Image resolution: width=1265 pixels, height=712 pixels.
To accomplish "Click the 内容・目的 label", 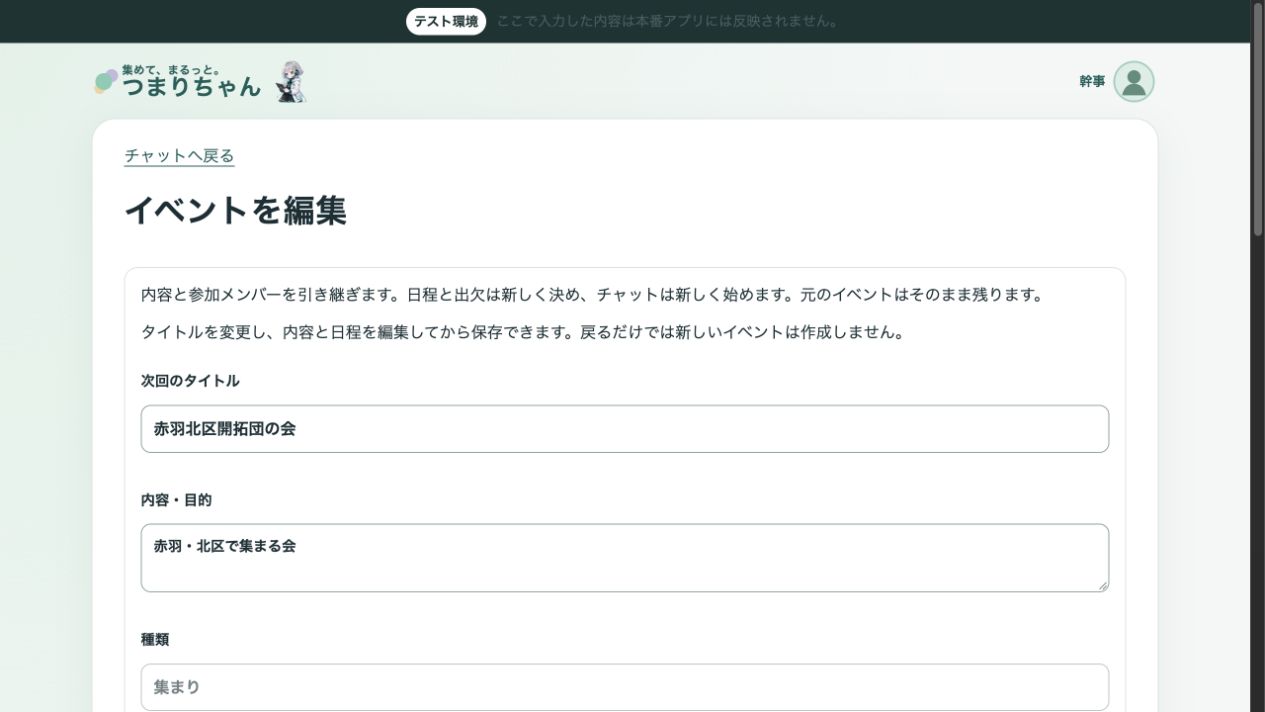I will [x=176, y=500].
